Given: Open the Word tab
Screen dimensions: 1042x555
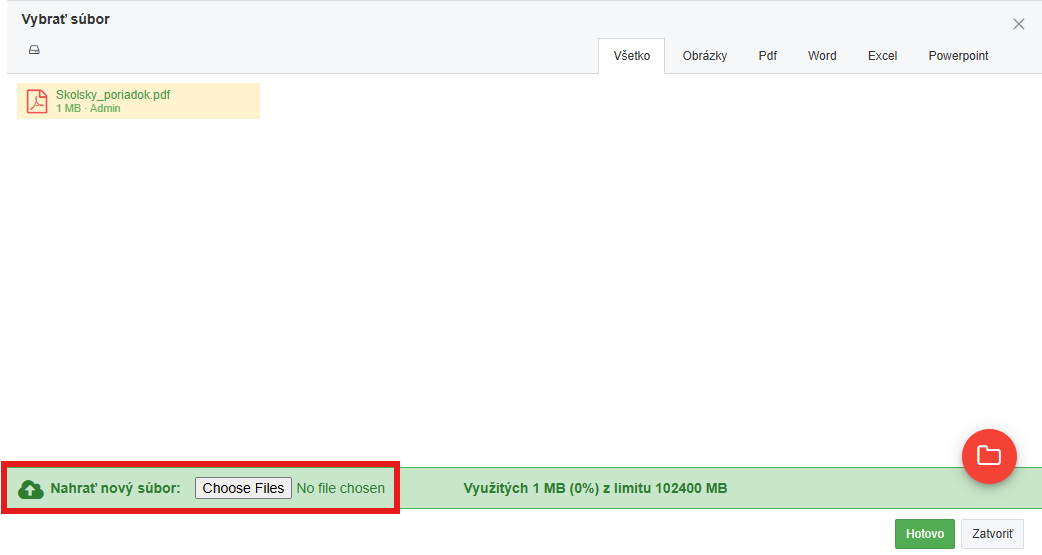Looking at the screenshot, I should pos(822,56).
